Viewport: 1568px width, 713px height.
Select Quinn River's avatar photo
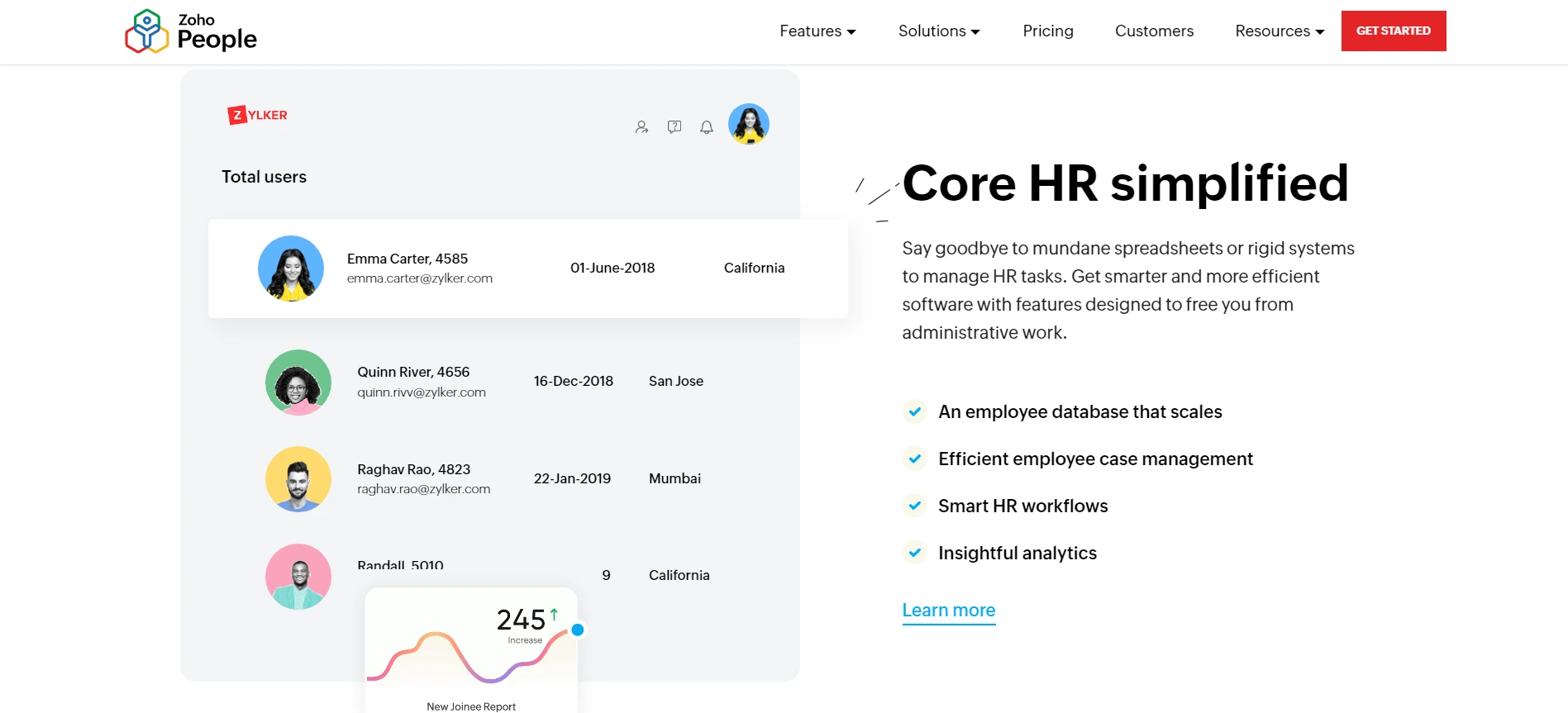[298, 383]
